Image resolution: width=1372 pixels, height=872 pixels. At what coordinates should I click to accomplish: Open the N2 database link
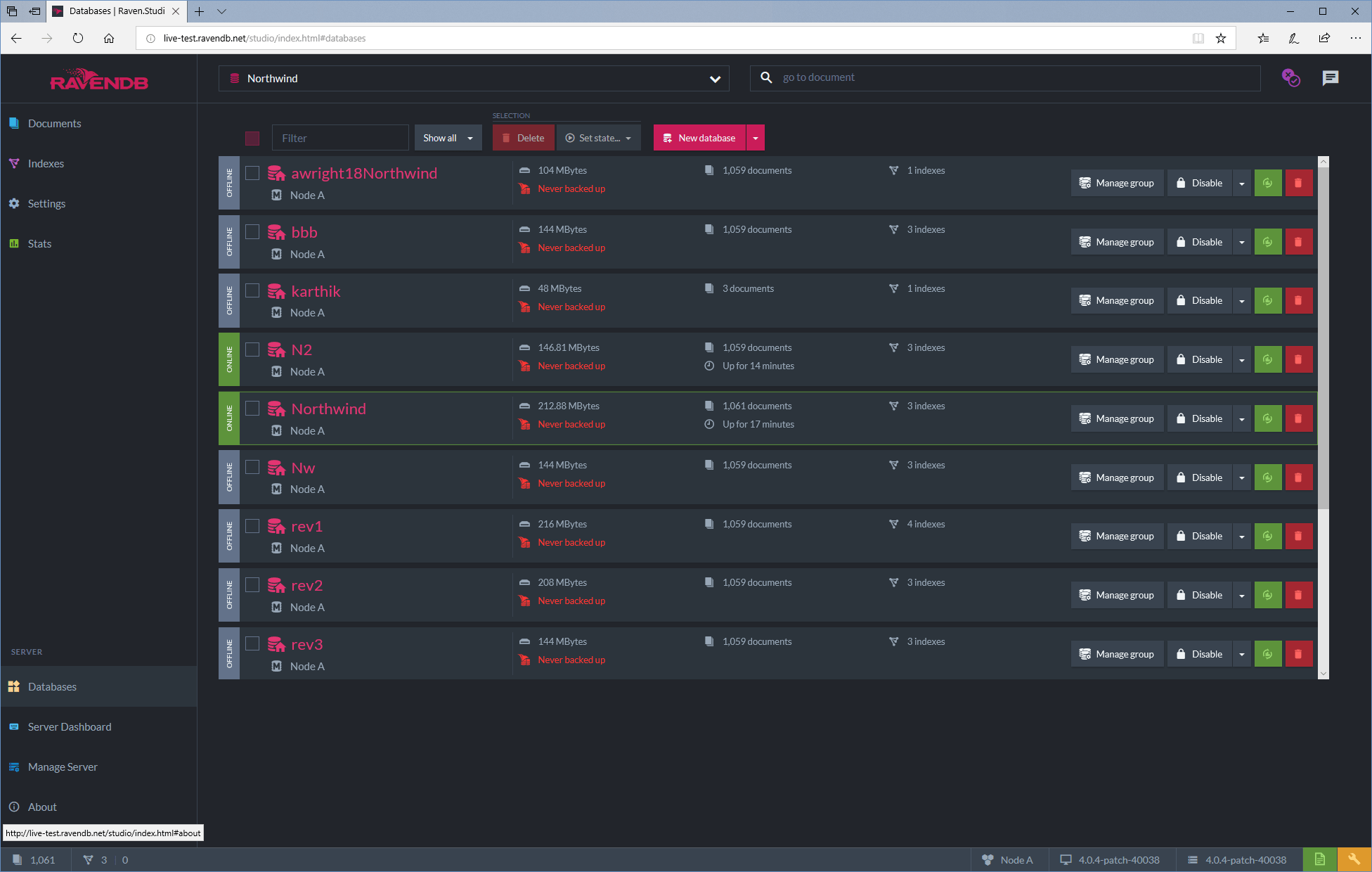tap(302, 350)
